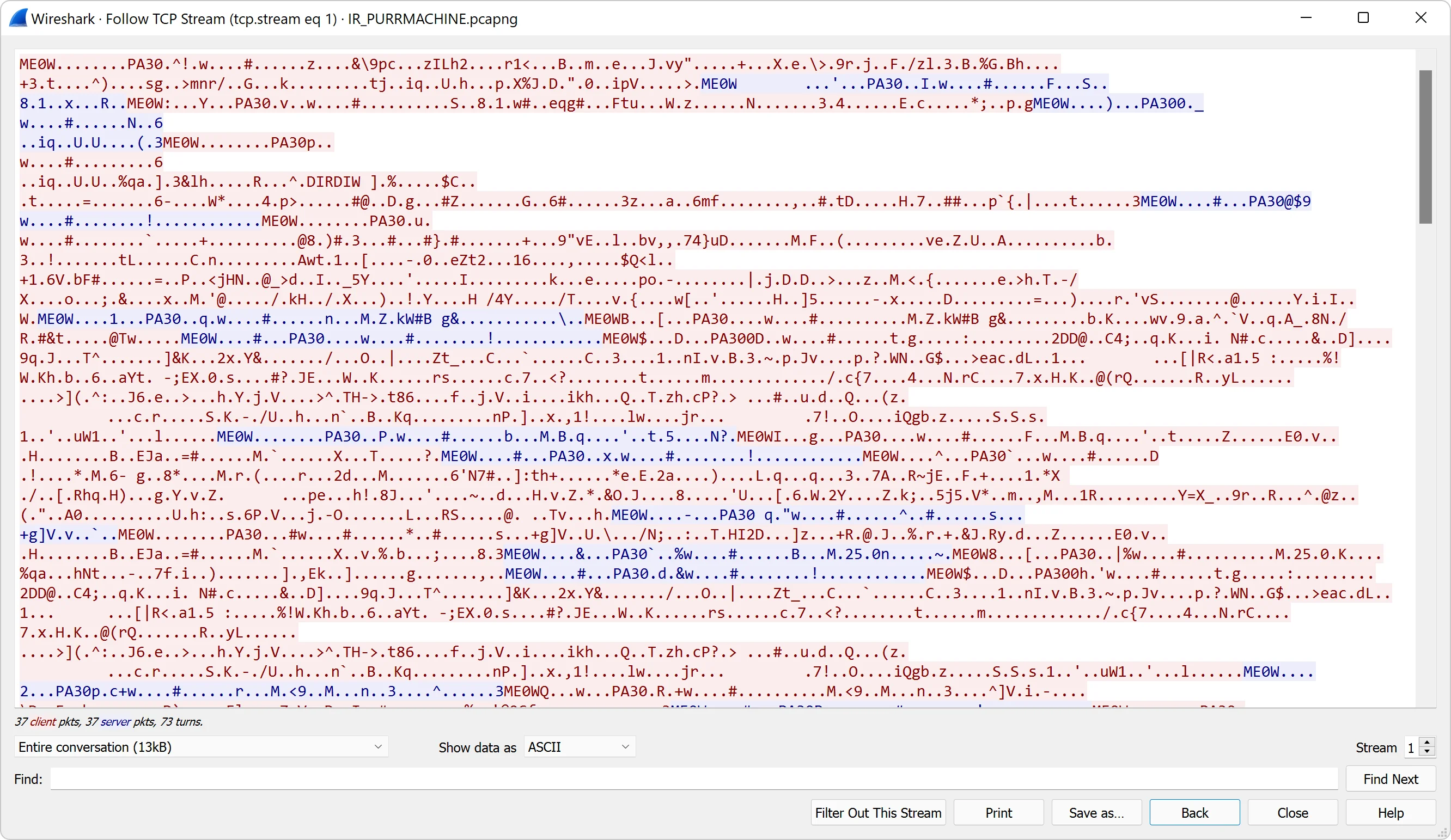The image size is (1451, 840).
Task: Click the Save as… button
Action: 1096,812
